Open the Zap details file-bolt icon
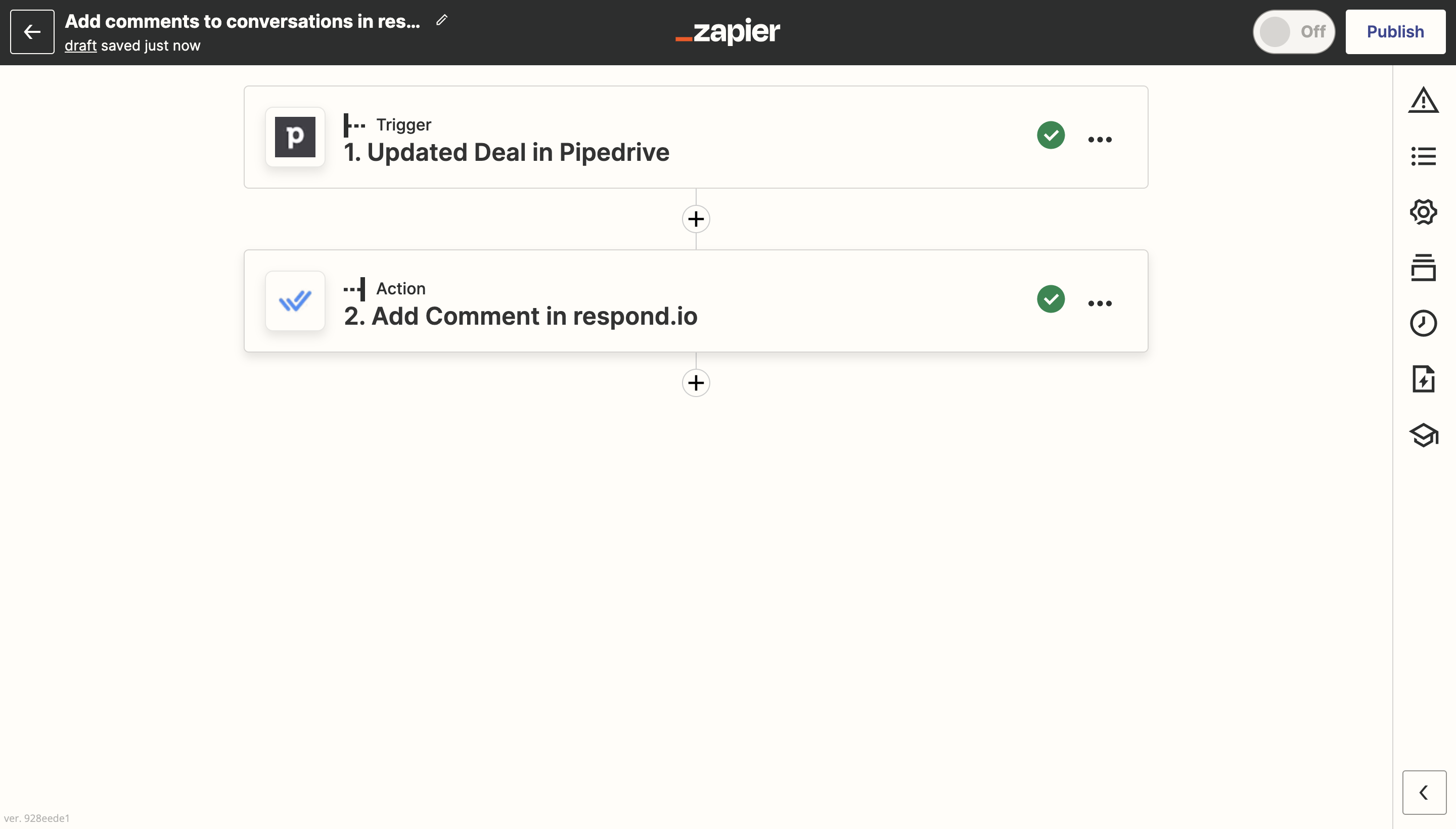The width and height of the screenshot is (1456, 829). tap(1423, 379)
